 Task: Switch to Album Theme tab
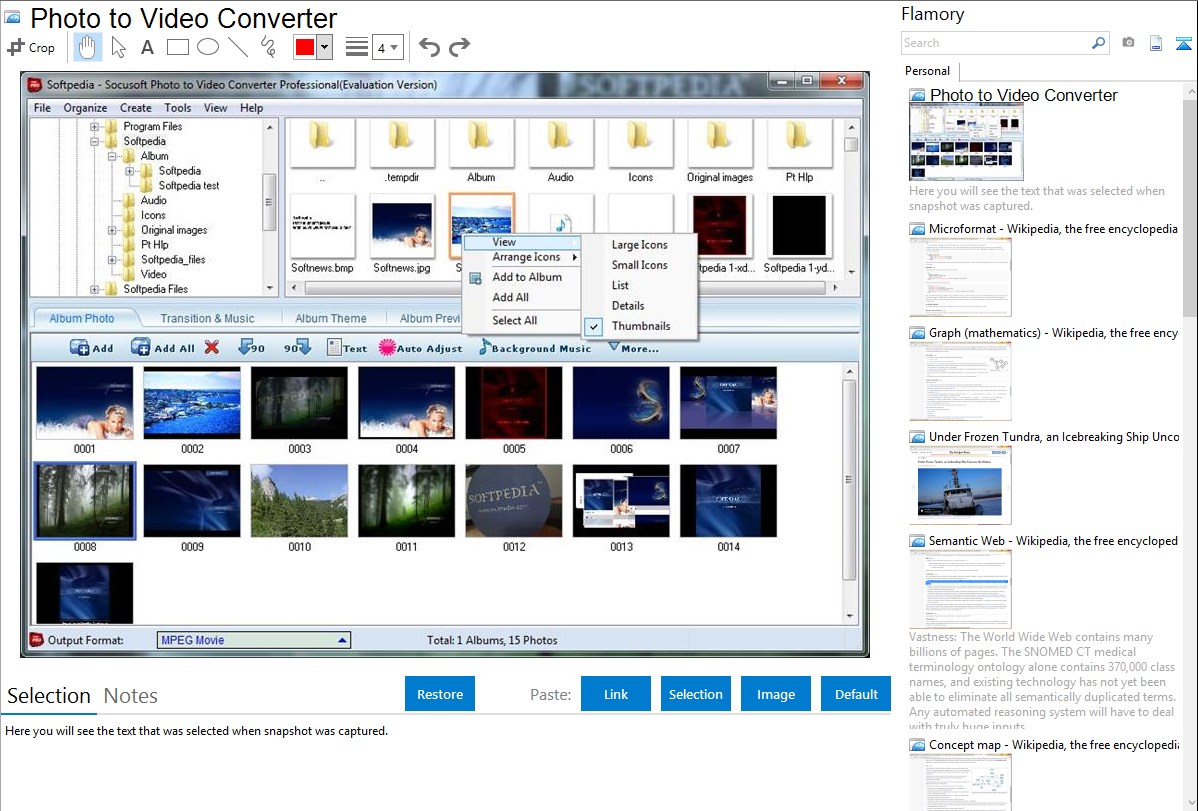click(x=331, y=319)
